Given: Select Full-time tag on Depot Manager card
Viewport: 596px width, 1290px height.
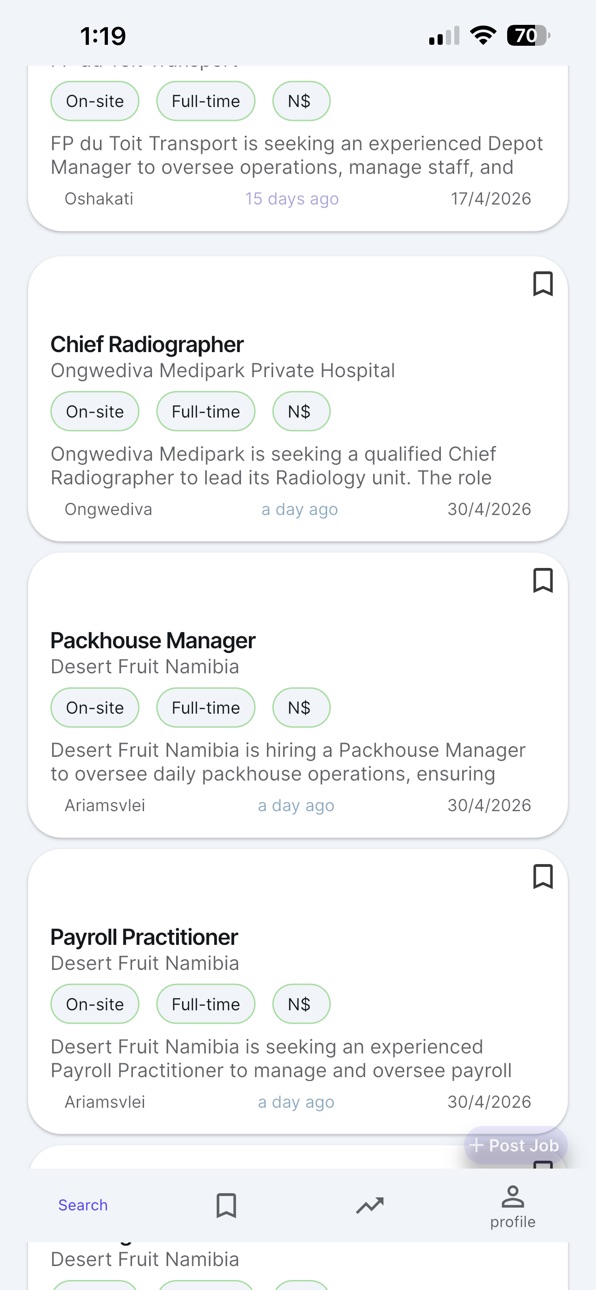Looking at the screenshot, I should click(206, 101).
